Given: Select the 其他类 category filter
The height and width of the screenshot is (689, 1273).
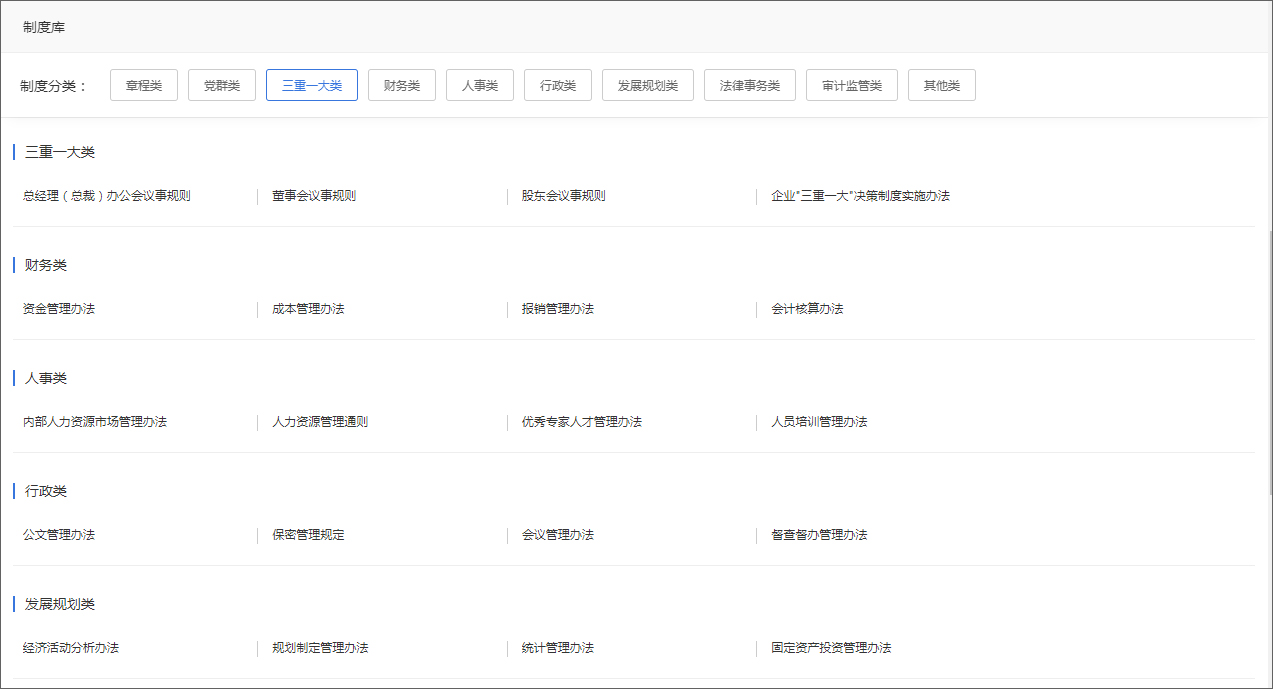Looking at the screenshot, I should (941, 85).
